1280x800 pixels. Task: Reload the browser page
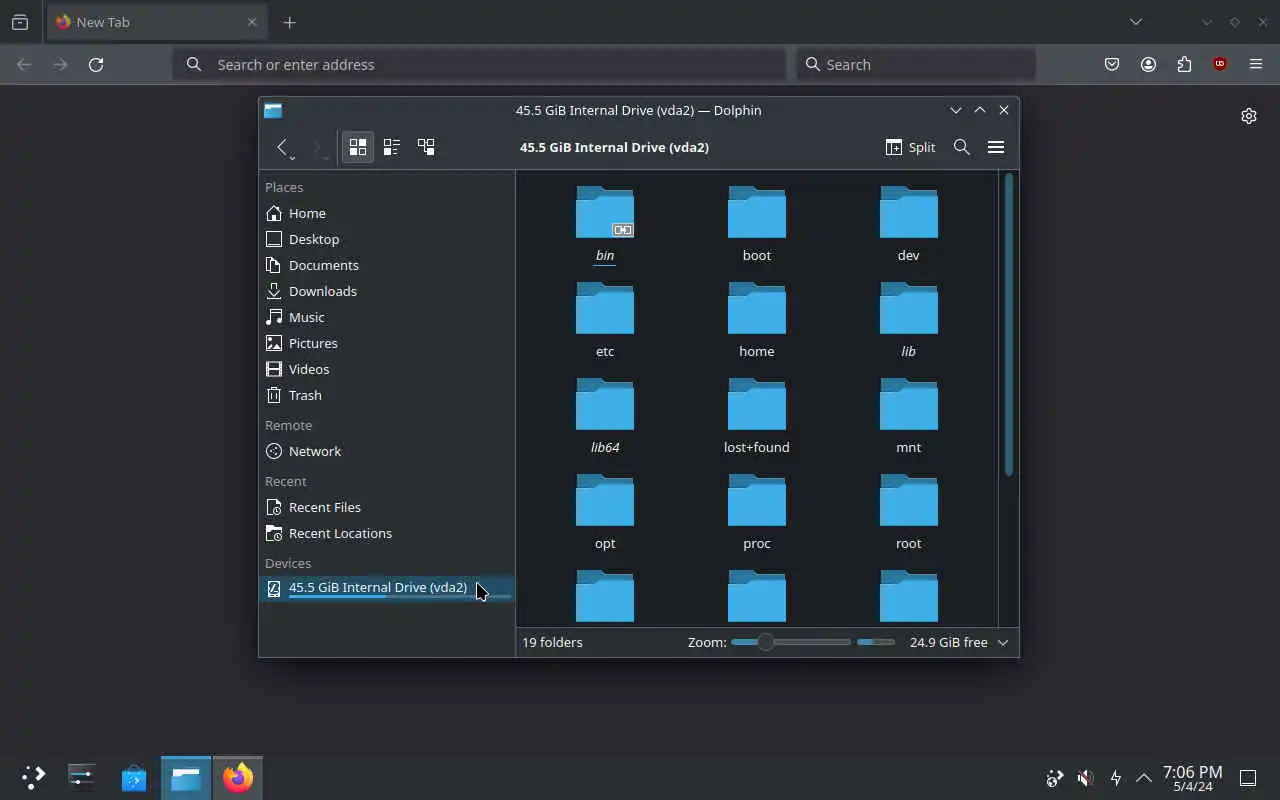(x=96, y=64)
